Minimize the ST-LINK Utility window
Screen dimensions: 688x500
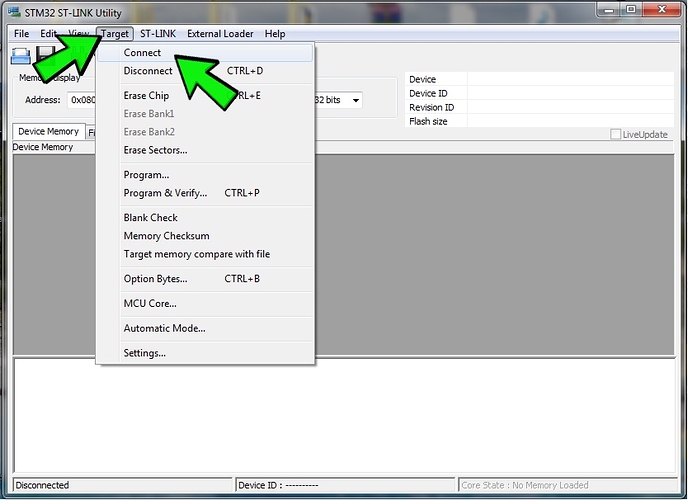[x=609, y=10]
